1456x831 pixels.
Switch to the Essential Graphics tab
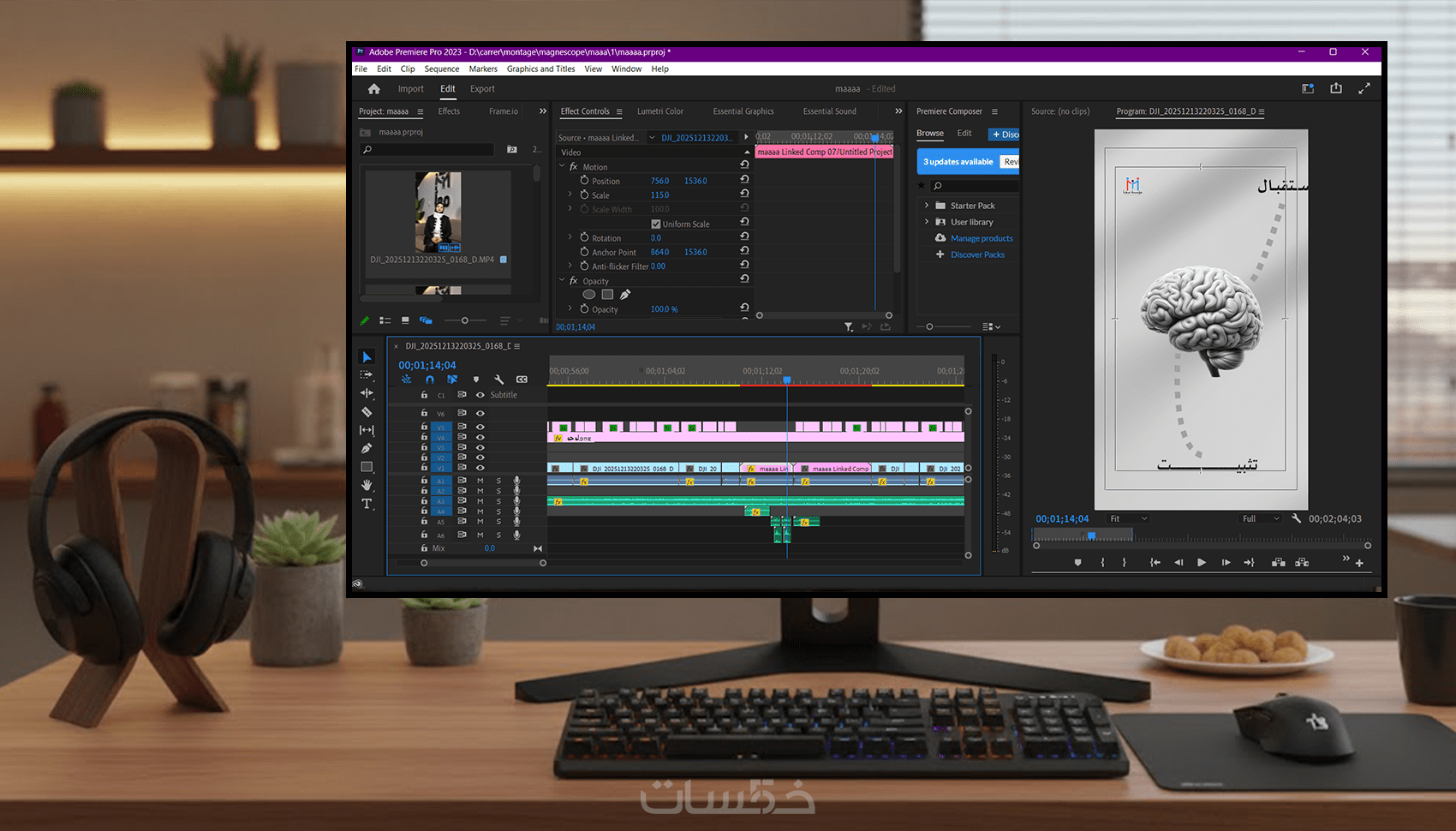click(x=743, y=111)
